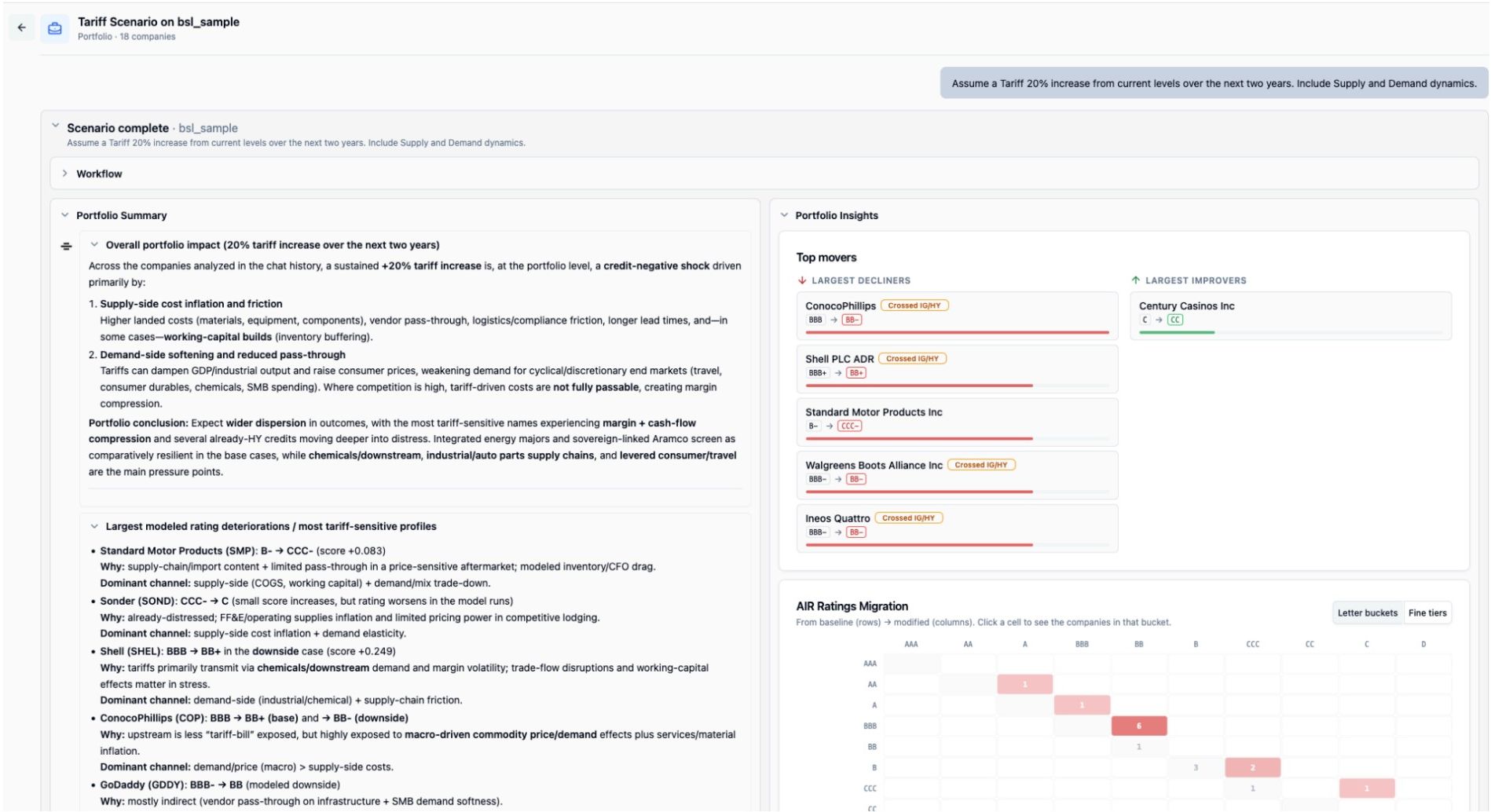Viewport: 1491px width, 812px height.
Task: Click the Top movers heading
Action: point(826,258)
